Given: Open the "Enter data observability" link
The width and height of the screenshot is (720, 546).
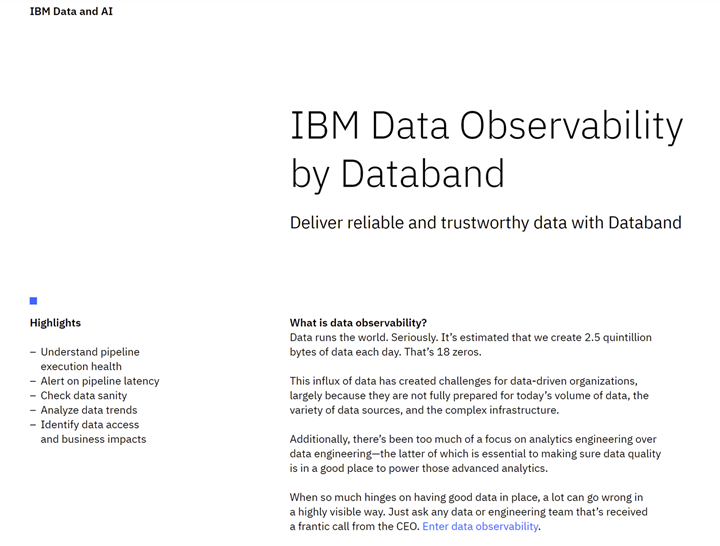Looking at the screenshot, I should pos(480,526).
